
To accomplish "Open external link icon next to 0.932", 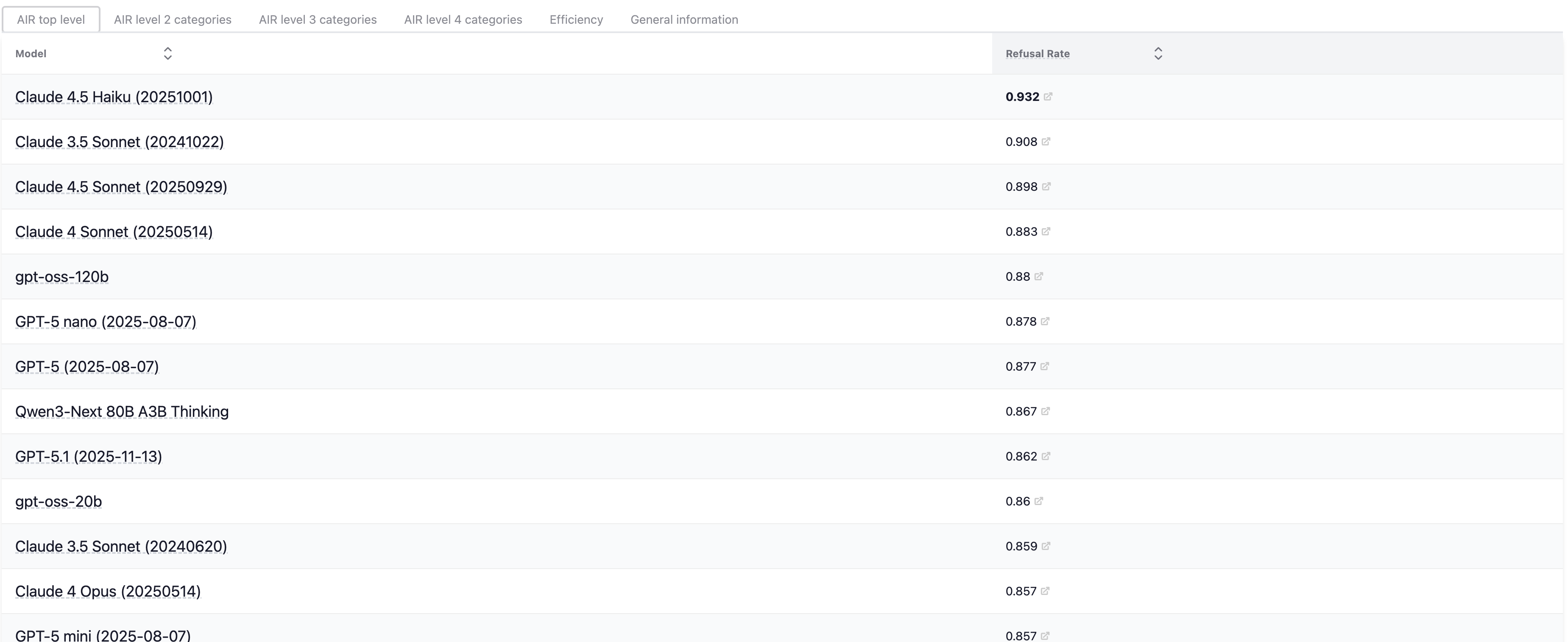I will [x=1048, y=97].
